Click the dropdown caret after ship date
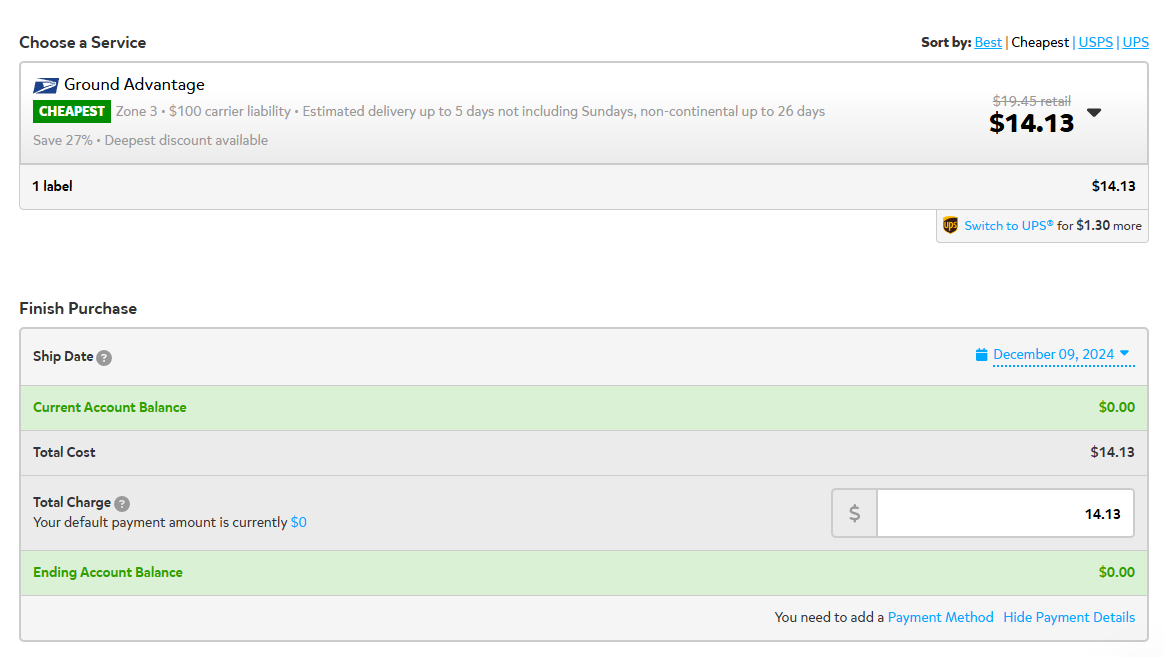Screen dimensions: 1164x657 [1125, 353]
